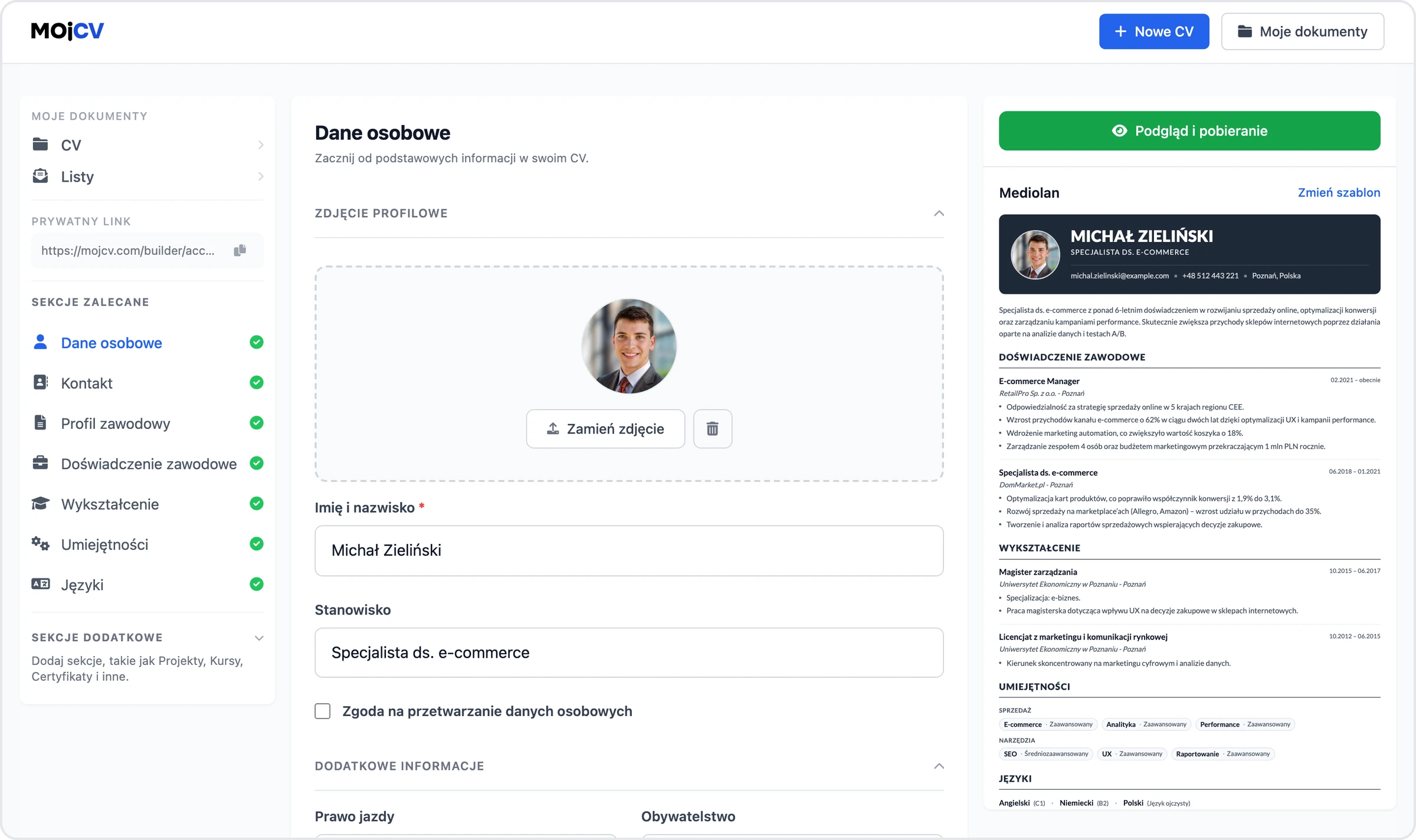
Task: Click the Mediolan CV template preview
Action: (x=1189, y=511)
